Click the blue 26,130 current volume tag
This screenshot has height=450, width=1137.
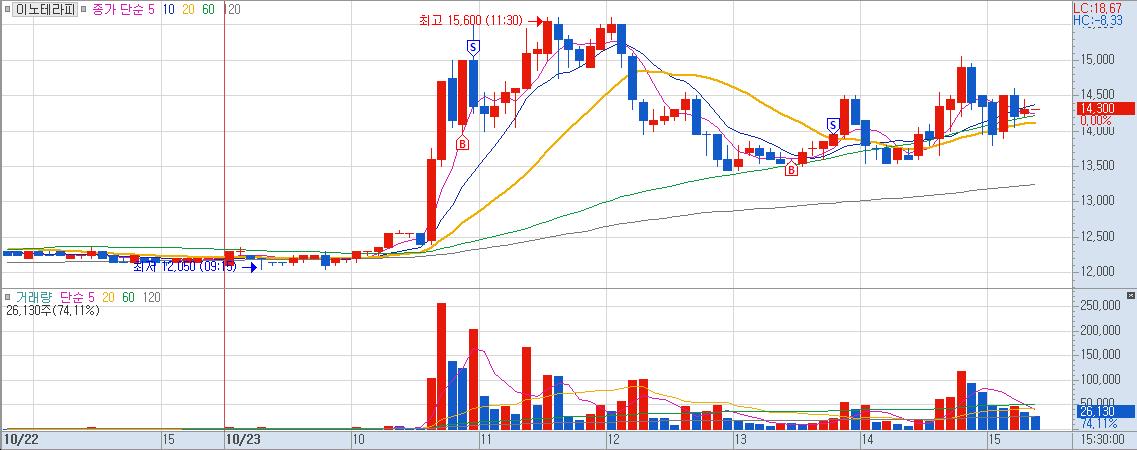coord(1104,412)
